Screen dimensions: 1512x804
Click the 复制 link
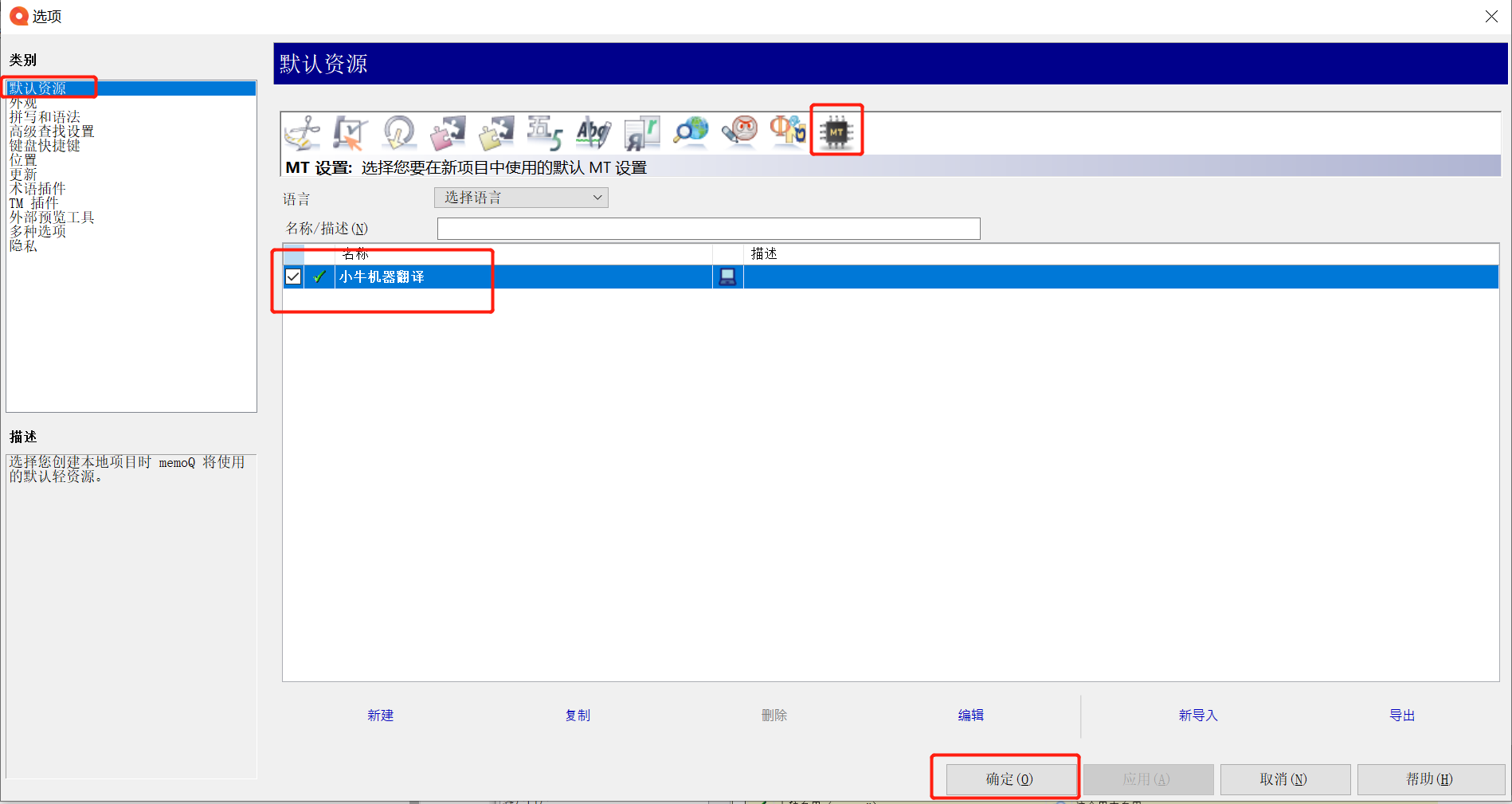click(x=578, y=716)
